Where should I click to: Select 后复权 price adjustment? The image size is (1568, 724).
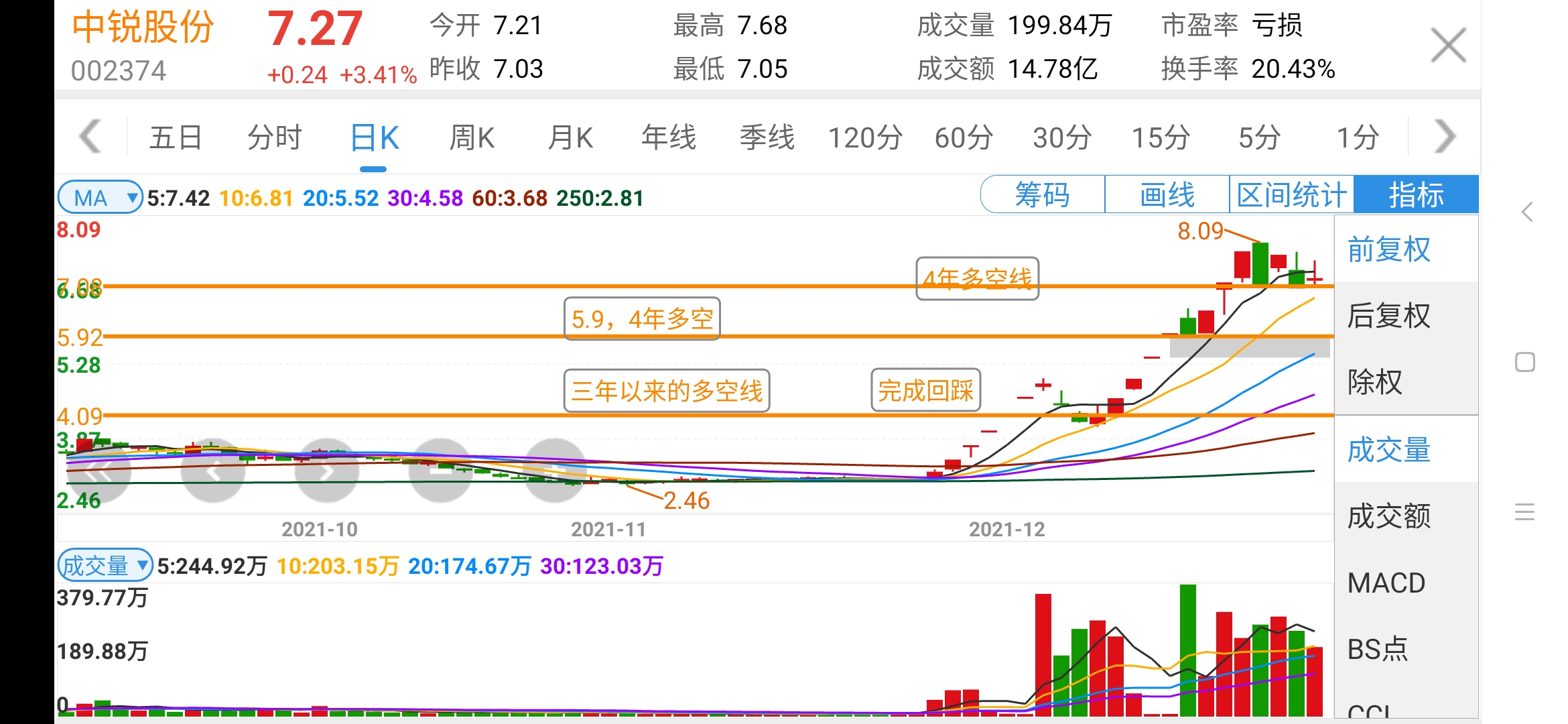1407,316
